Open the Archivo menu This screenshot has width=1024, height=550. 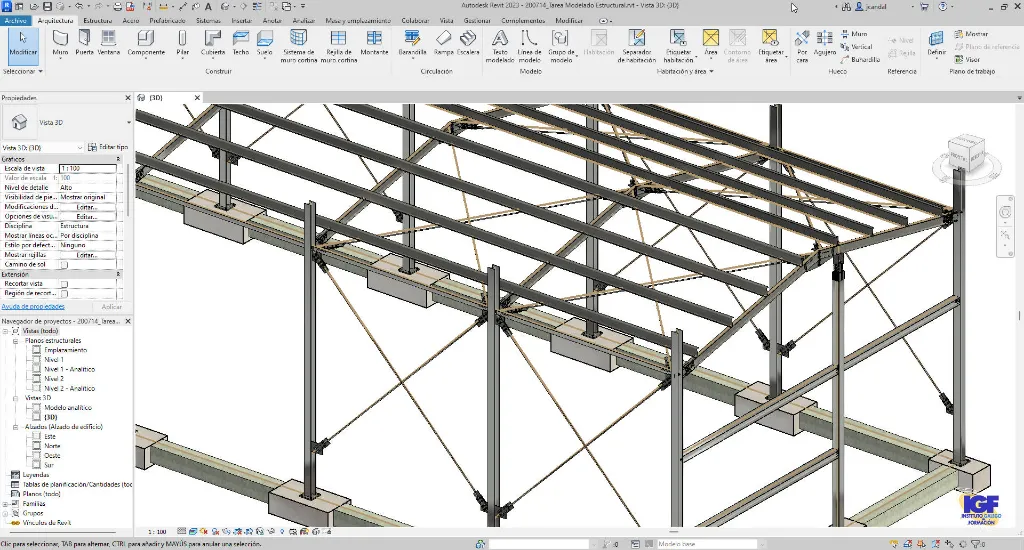15,20
